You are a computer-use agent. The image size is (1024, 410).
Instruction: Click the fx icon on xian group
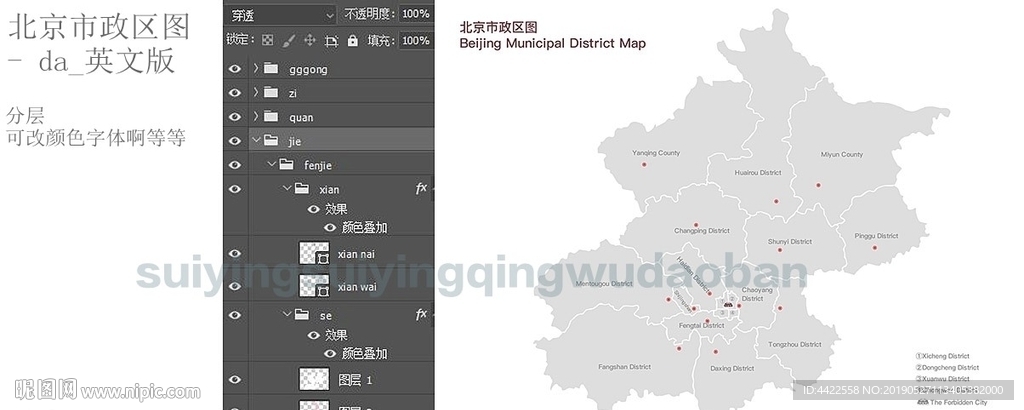click(x=421, y=188)
